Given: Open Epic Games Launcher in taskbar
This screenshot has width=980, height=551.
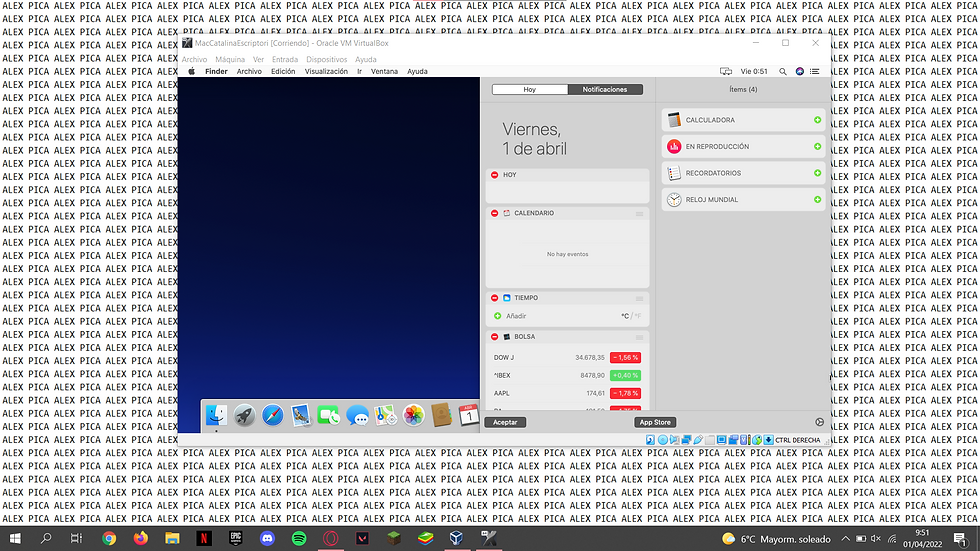Looking at the screenshot, I should 236,538.
